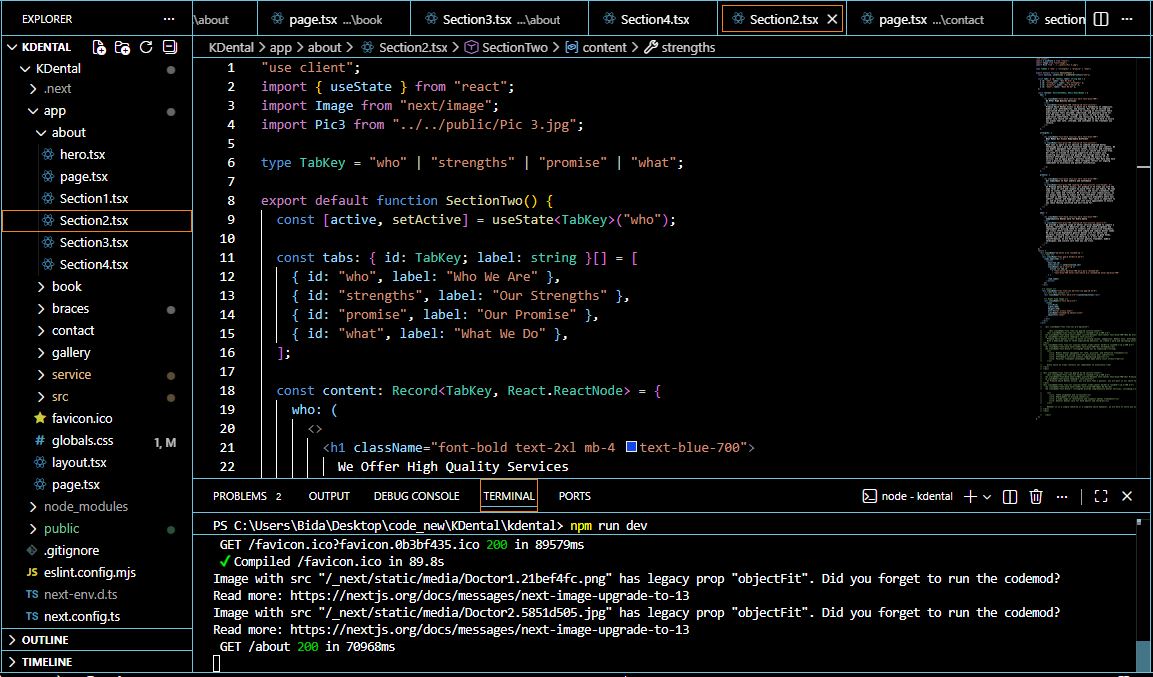Close the terminal panel
Image resolution: width=1153 pixels, height=677 pixels.
point(1127,496)
